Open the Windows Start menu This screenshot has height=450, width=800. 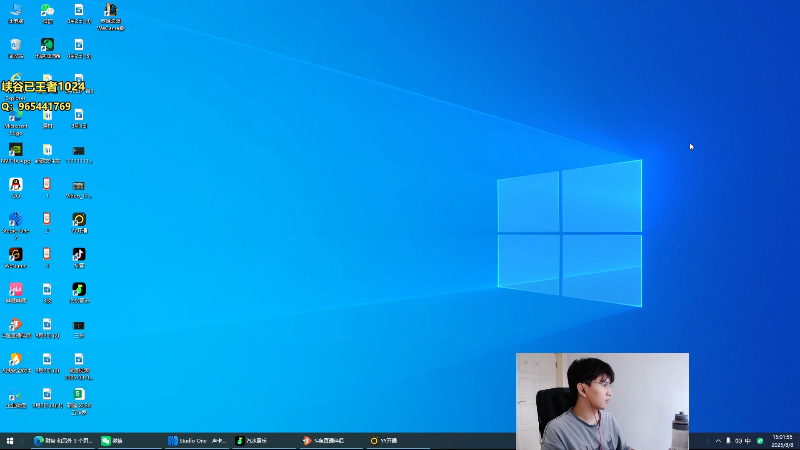click(x=10, y=441)
